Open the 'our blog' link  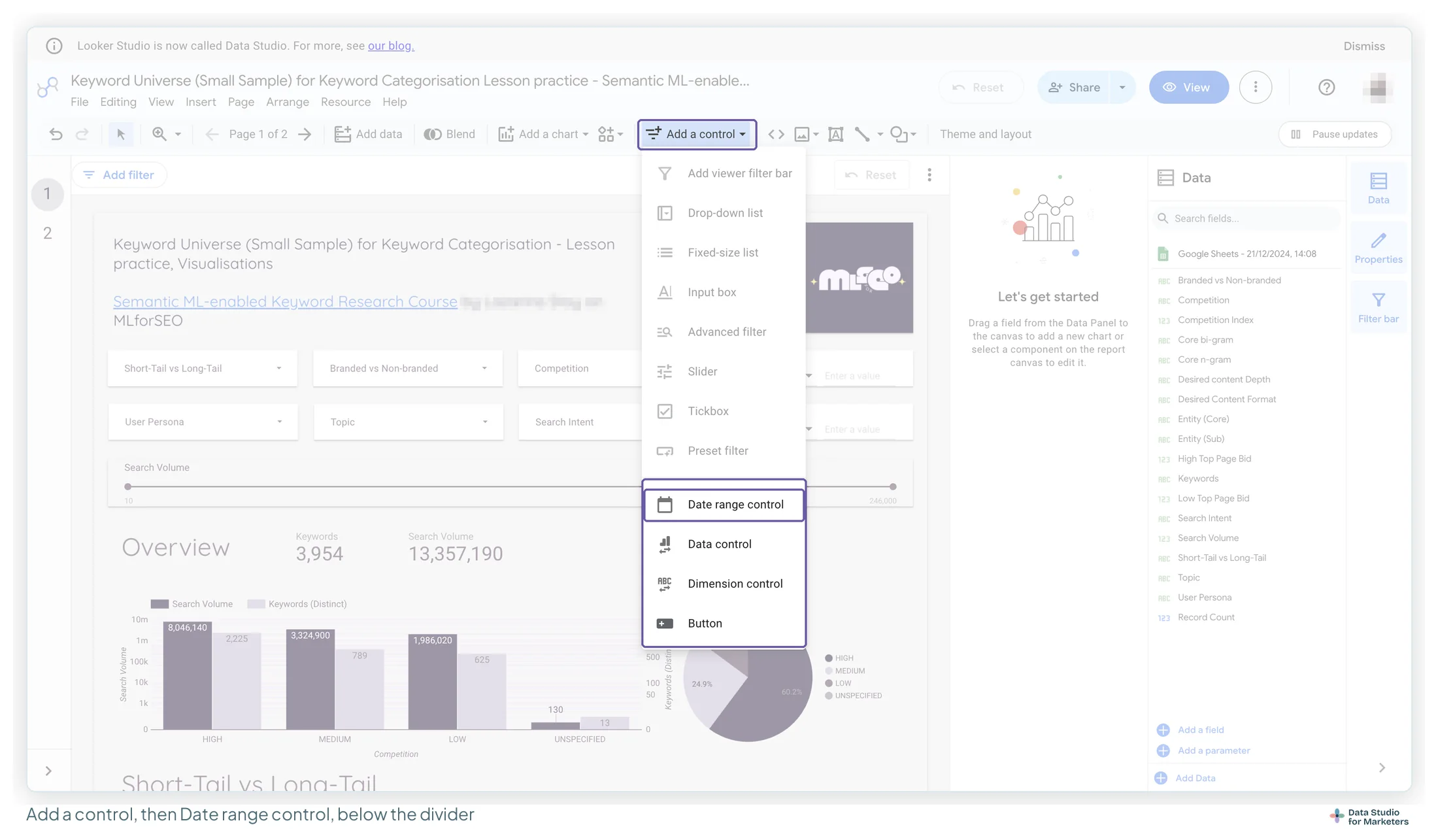click(391, 46)
